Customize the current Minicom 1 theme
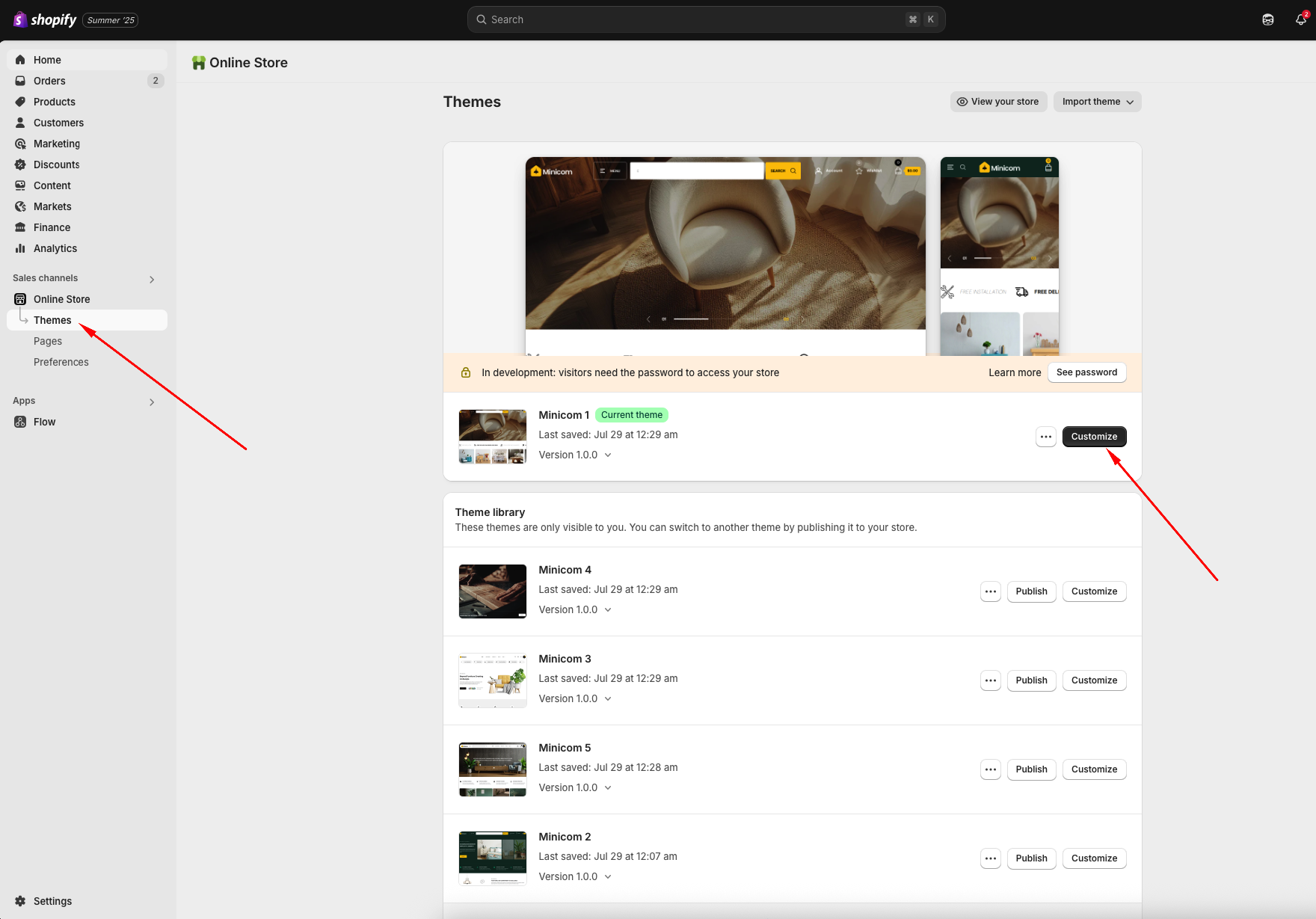This screenshot has height=919, width=1316. (x=1094, y=437)
